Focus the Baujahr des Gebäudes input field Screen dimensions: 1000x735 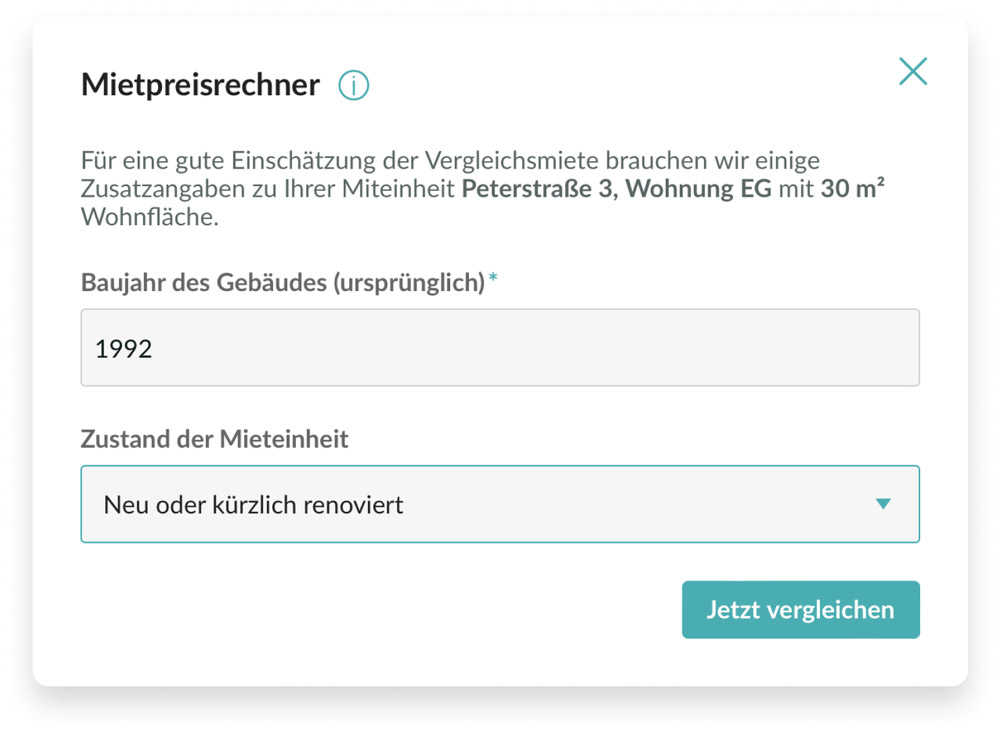tap(500, 348)
